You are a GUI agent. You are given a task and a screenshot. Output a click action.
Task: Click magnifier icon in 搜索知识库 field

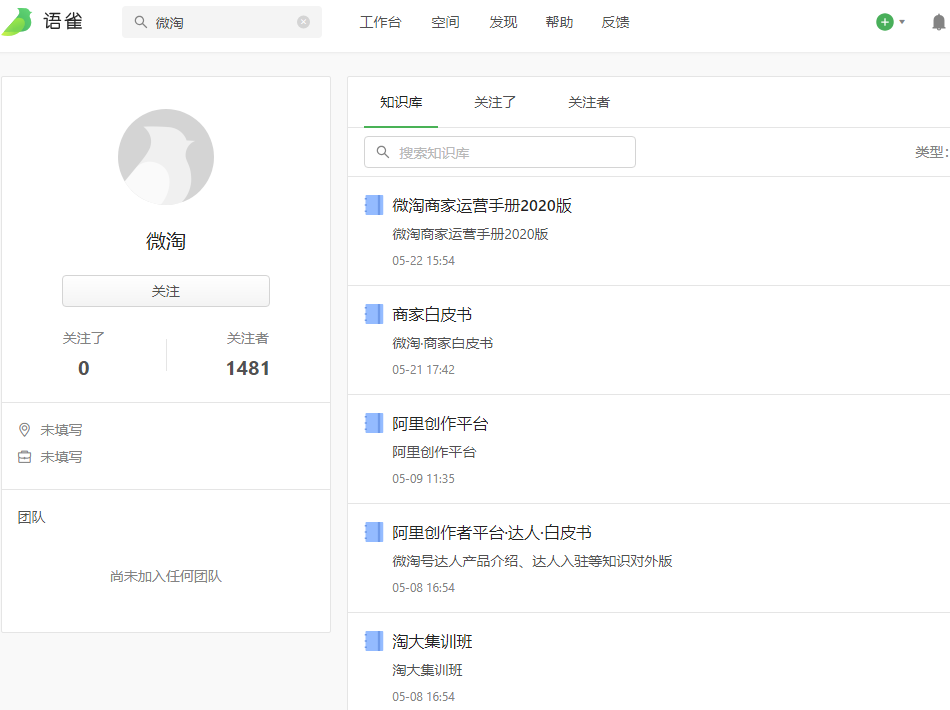point(383,152)
